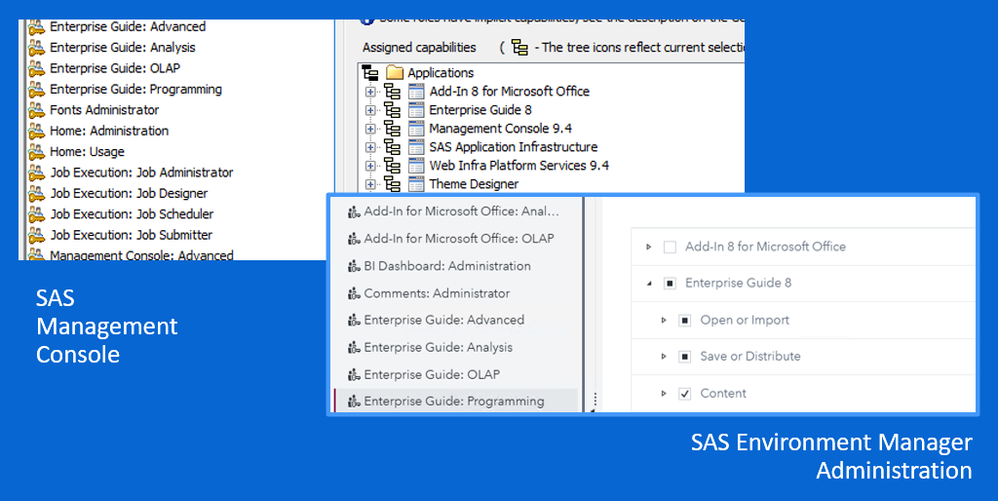The width and height of the screenshot is (998, 501).
Task: Click role icon beside BI Dashboard: Administration
Action: click(x=355, y=266)
